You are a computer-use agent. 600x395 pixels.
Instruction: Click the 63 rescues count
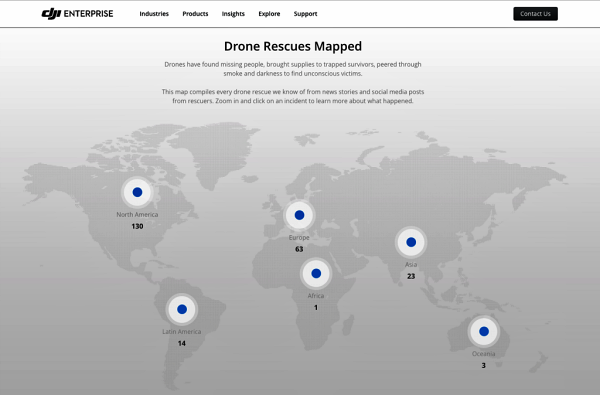(x=299, y=249)
